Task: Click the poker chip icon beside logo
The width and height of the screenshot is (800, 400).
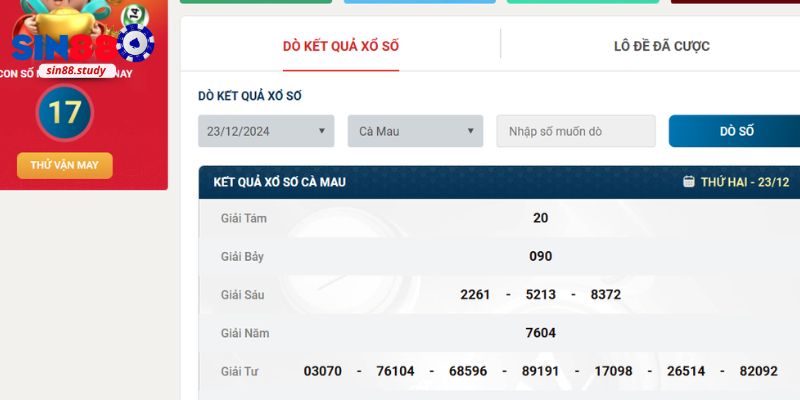Action: pyautogui.click(x=135, y=43)
